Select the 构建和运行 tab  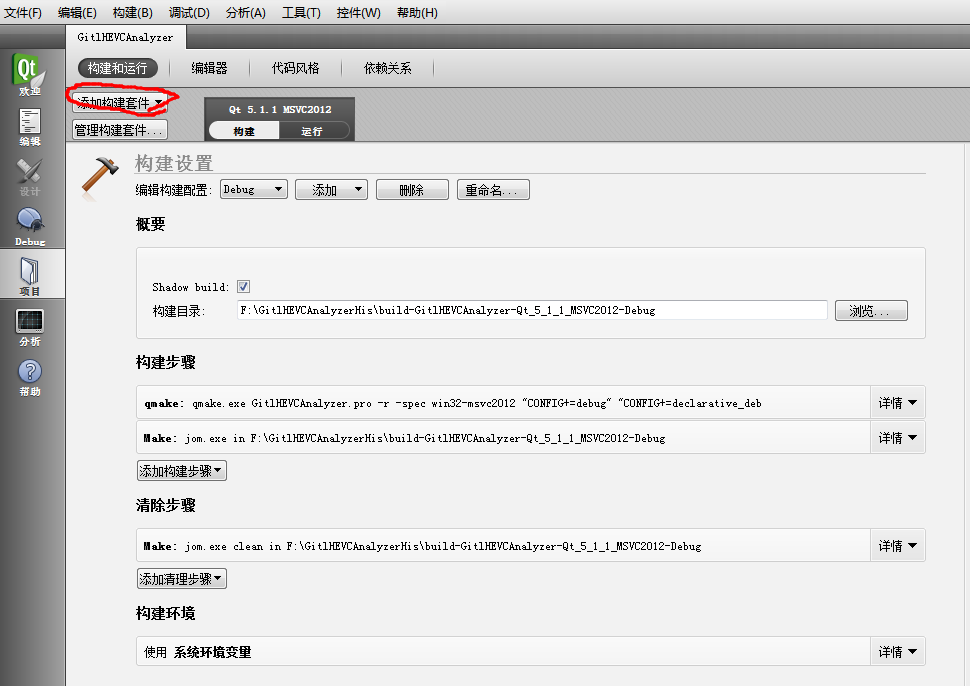click(x=118, y=68)
